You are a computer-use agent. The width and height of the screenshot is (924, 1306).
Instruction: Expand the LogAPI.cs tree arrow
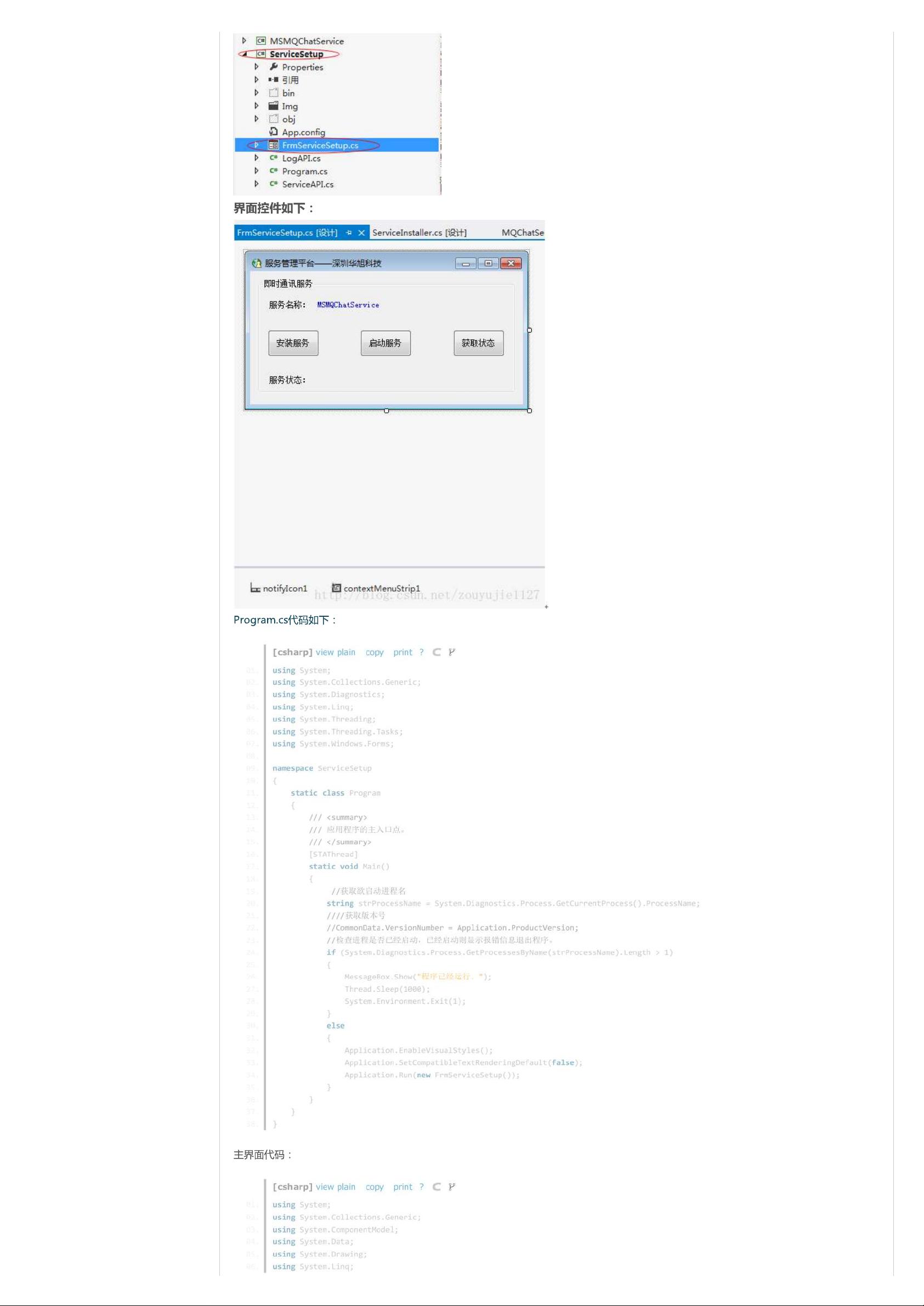point(257,158)
